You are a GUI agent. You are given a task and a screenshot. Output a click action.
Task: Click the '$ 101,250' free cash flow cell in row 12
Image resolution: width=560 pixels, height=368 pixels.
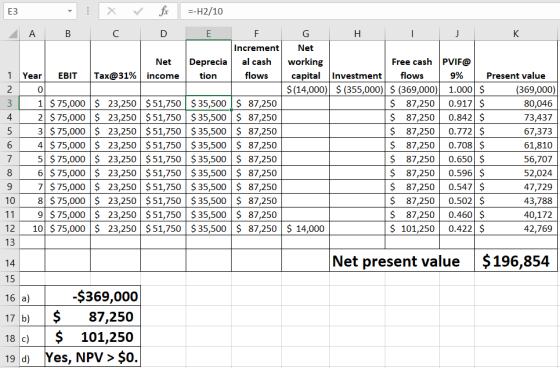412,228
